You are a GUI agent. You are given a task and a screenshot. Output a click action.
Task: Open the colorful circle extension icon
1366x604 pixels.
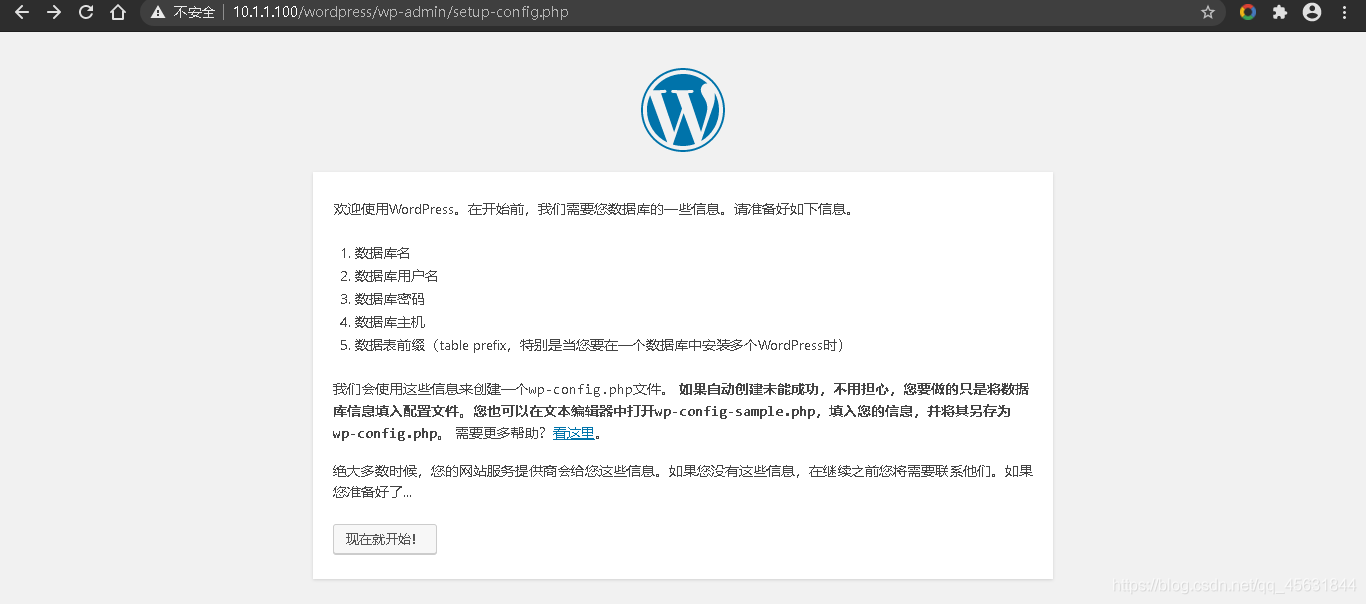[1247, 12]
